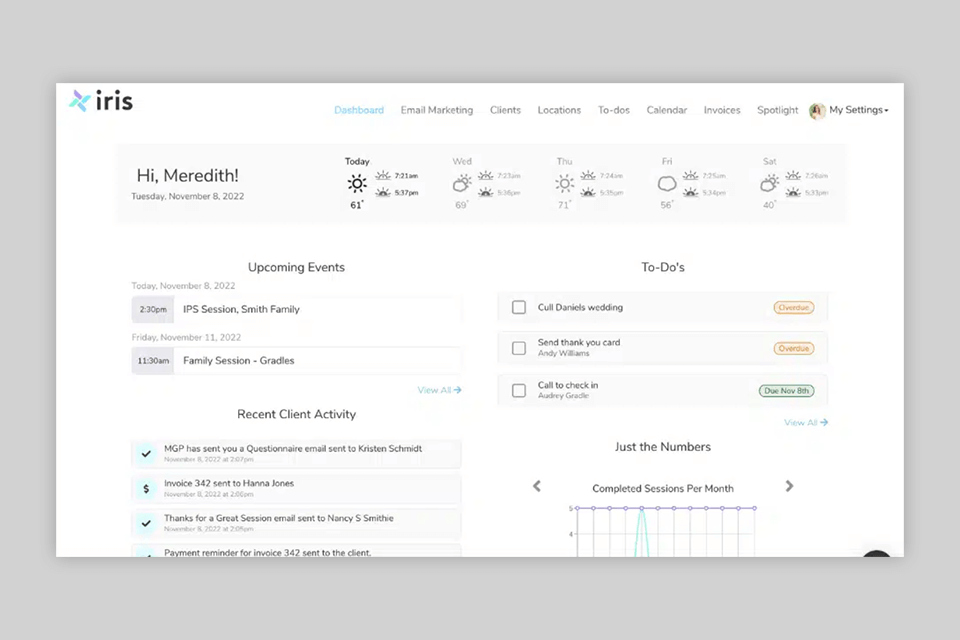This screenshot has width=960, height=640.
Task: Click Overdue badge on Cull Daniels wedding
Action: pyautogui.click(x=793, y=307)
